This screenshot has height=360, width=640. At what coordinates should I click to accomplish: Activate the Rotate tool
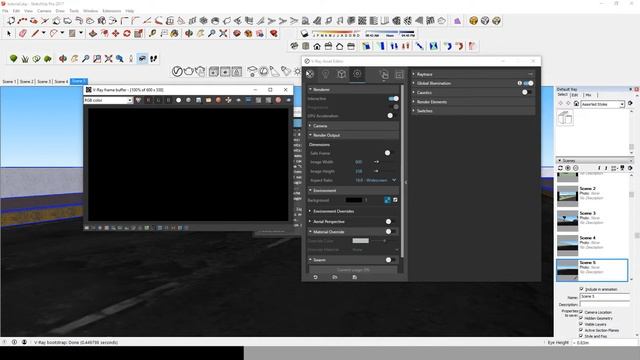[127, 33]
